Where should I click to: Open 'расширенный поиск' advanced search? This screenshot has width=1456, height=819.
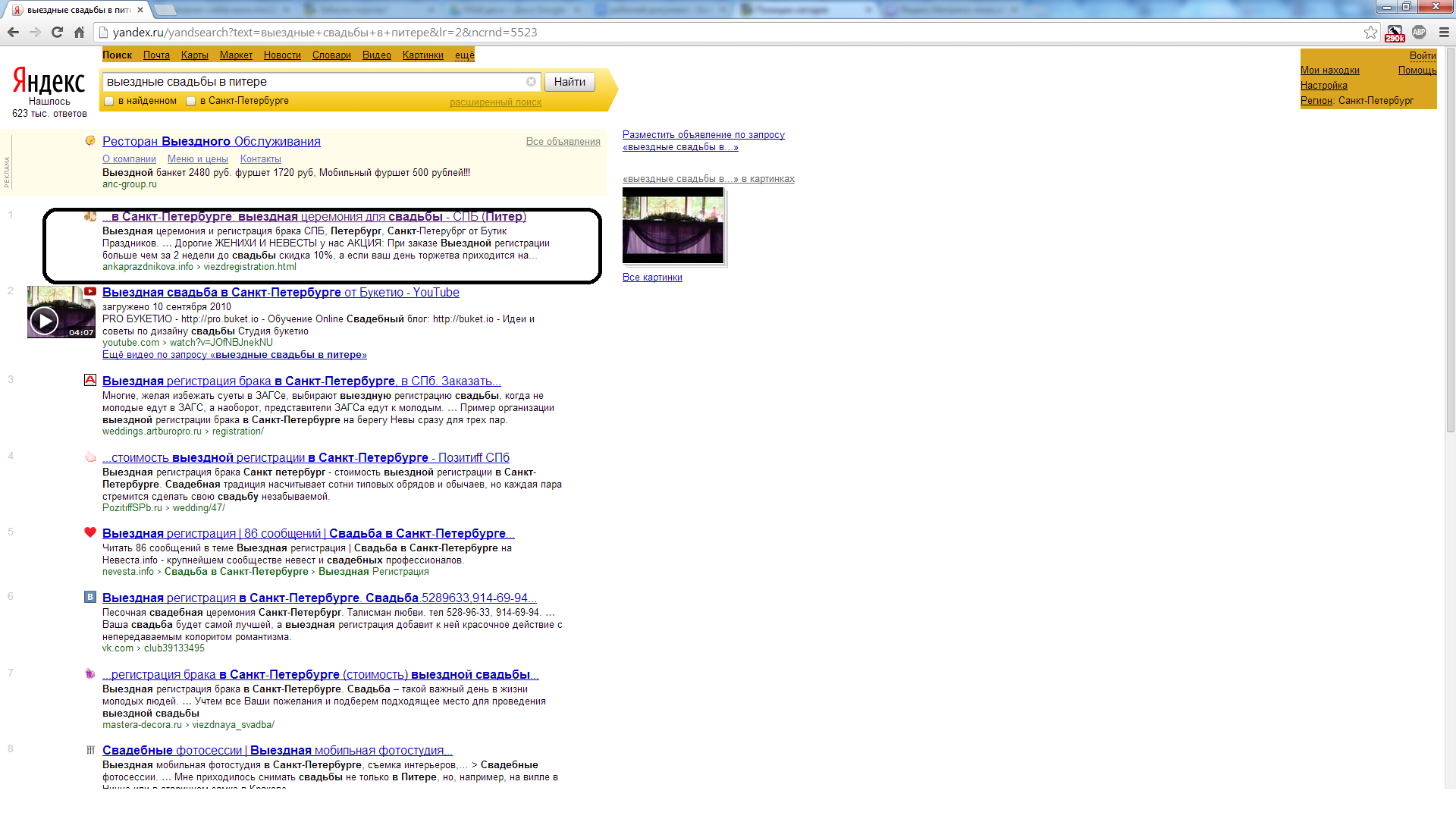495,102
